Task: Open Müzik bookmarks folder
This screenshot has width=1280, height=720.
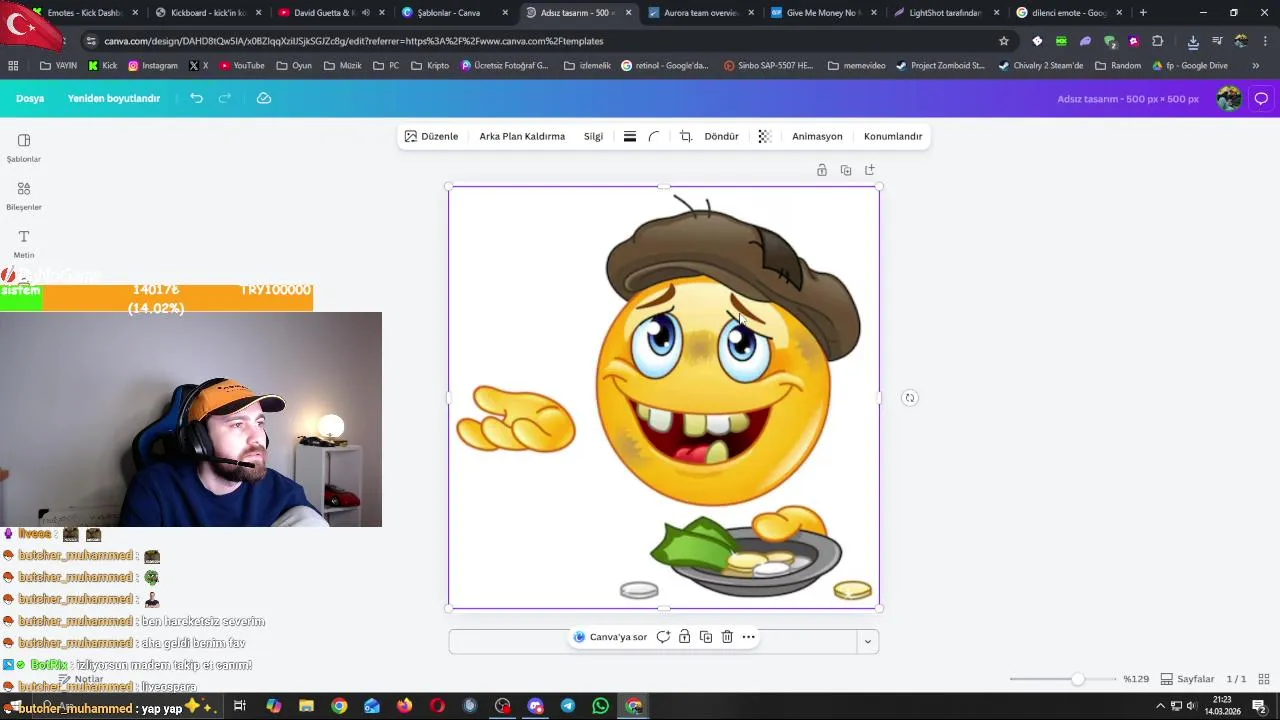Action: click(342, 65)
